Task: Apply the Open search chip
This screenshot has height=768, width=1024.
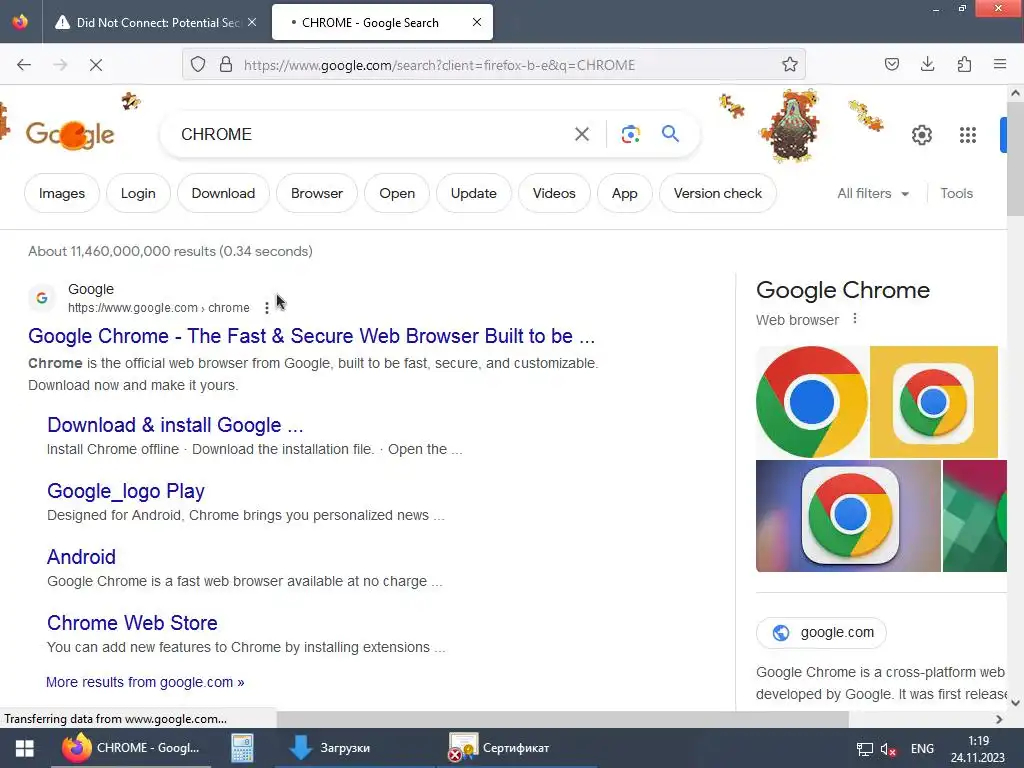Action: 397,193
